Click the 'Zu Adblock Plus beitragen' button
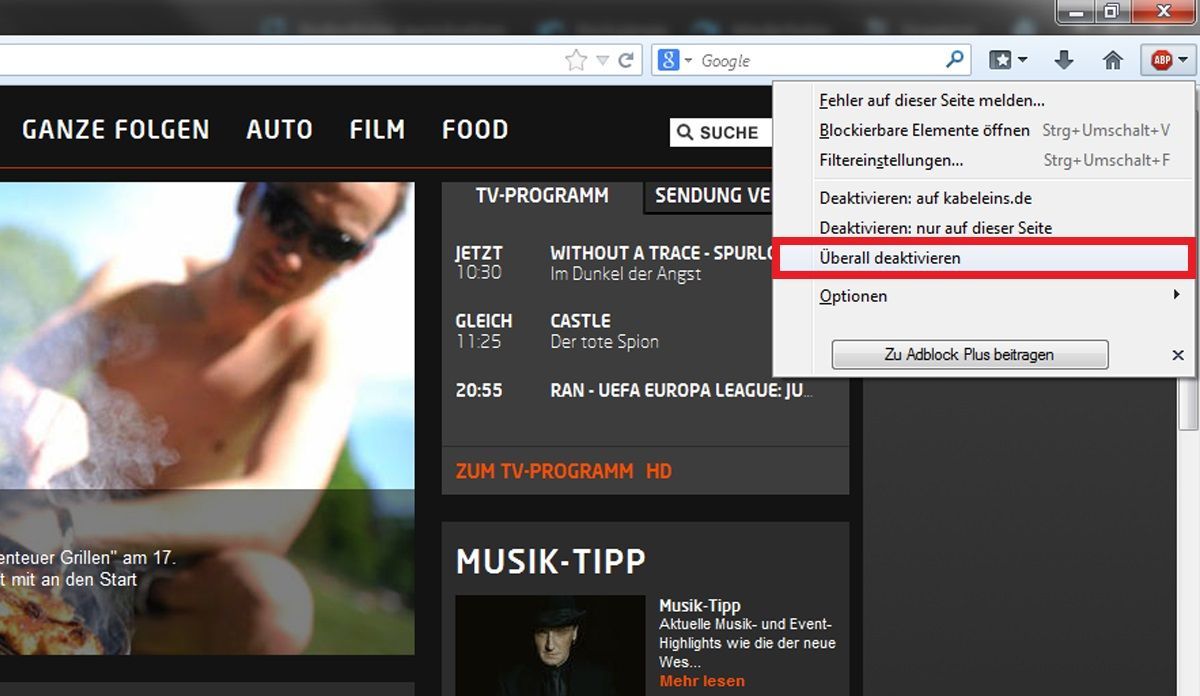The width and height of the screenshot is (1200, 696). click(970, 354)
